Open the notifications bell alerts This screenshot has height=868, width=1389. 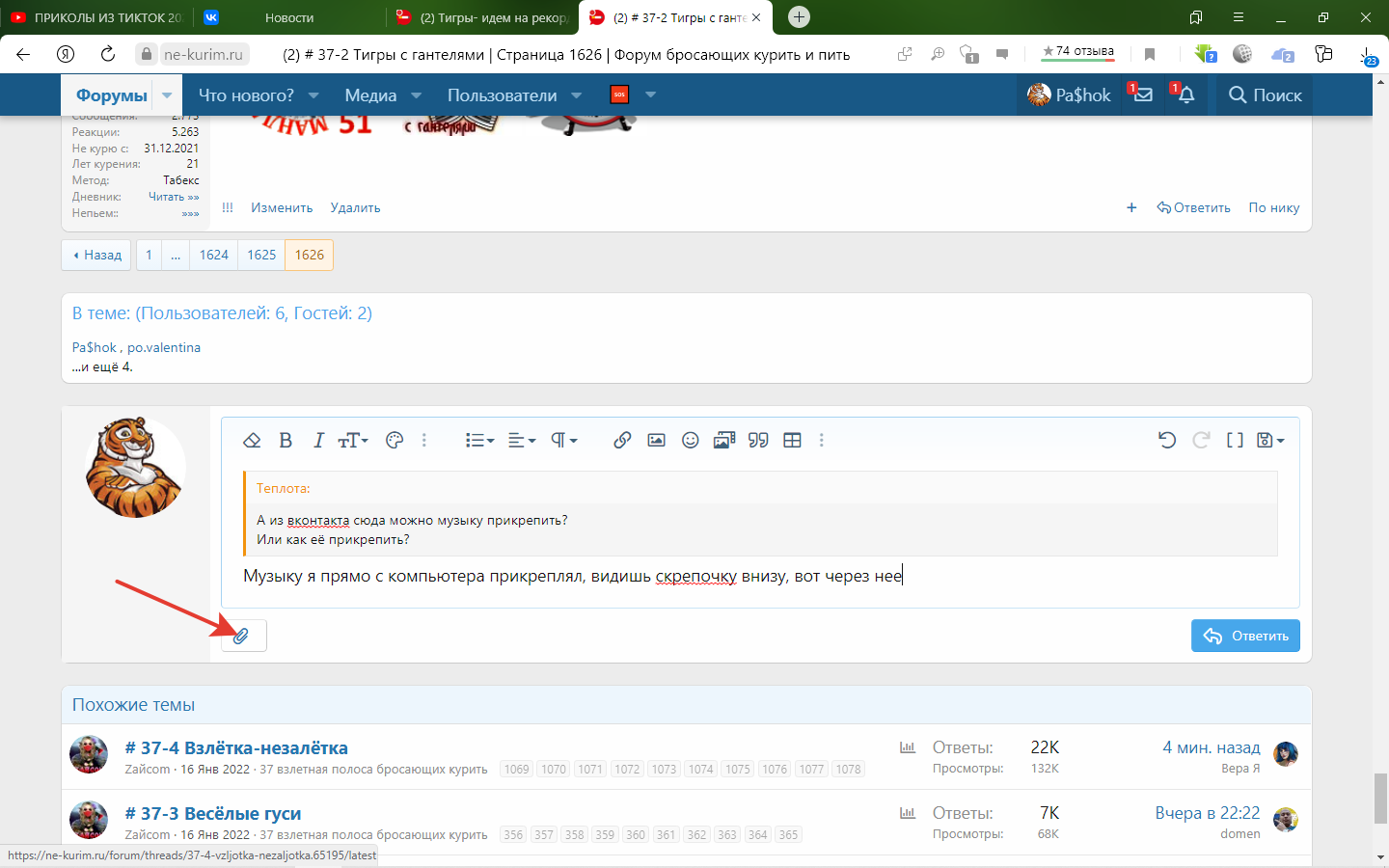coord(1185,95)
